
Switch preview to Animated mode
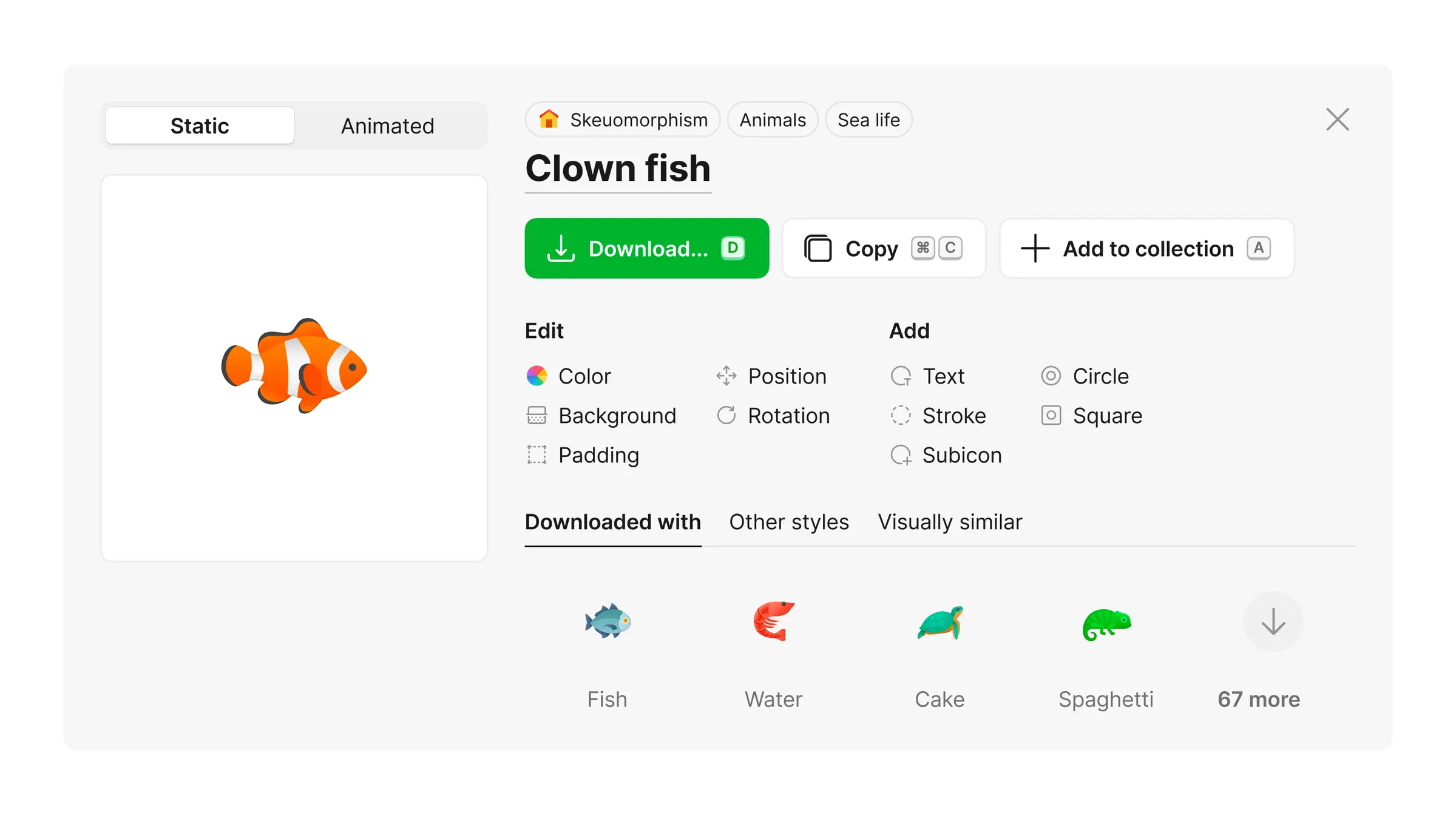click(x=387, y=126)
